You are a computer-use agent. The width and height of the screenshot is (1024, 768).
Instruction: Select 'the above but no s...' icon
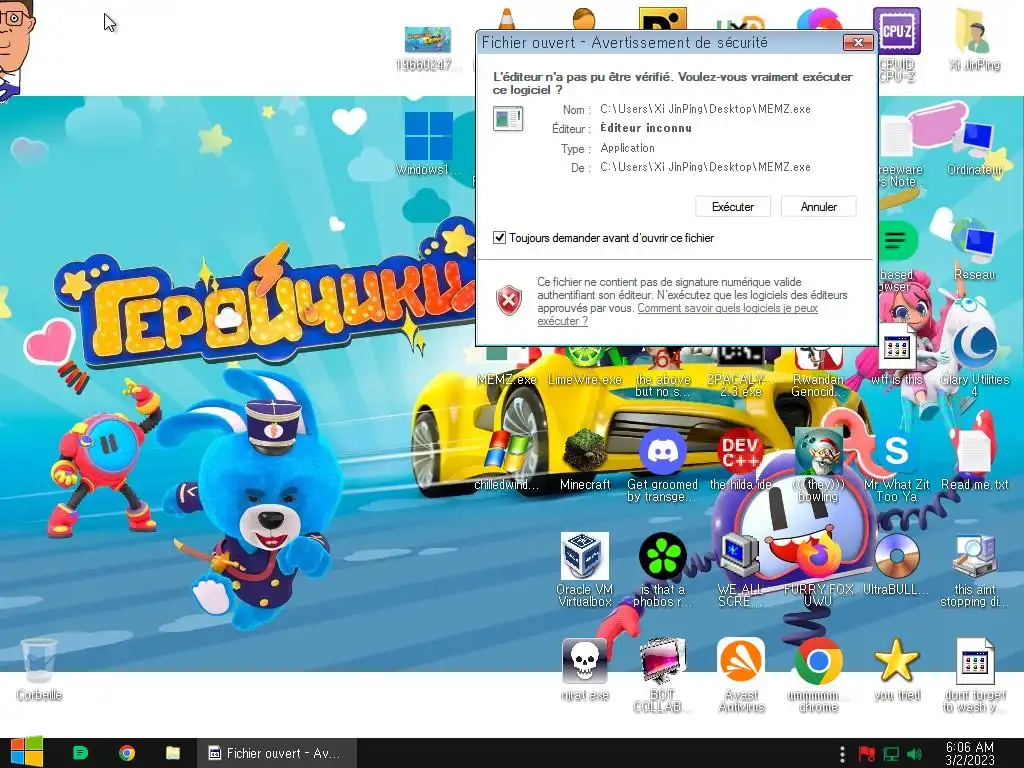(662, 372)
